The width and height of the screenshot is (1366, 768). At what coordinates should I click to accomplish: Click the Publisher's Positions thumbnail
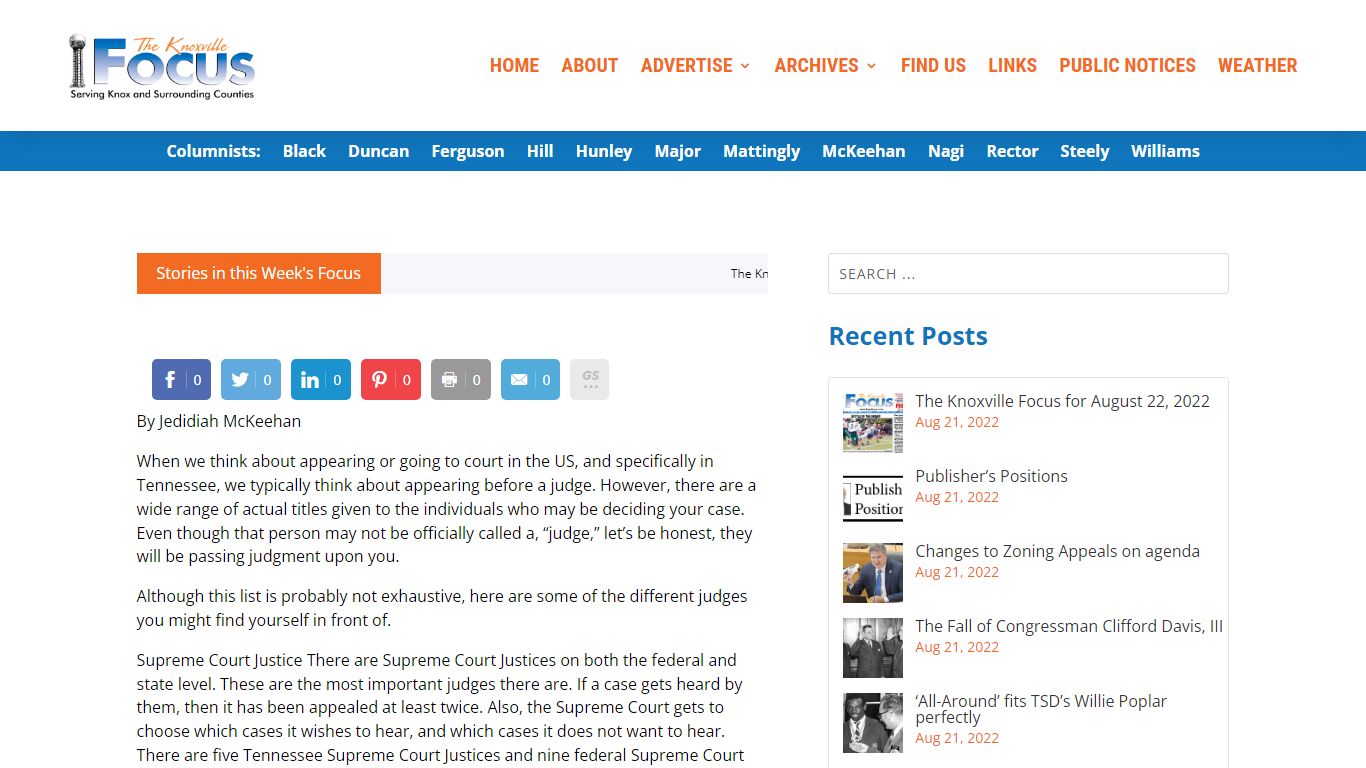[x=873, y=498]
